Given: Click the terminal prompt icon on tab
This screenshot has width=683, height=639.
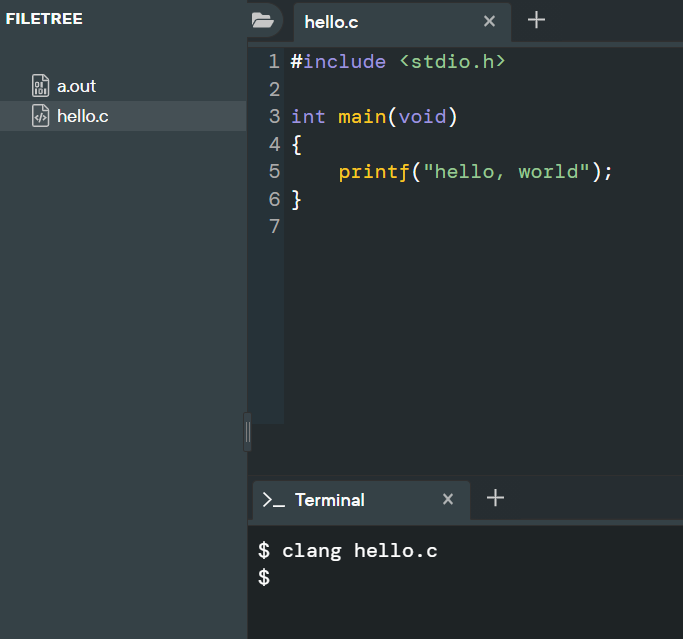Looking at the screenshot, I should click(274, 500).
